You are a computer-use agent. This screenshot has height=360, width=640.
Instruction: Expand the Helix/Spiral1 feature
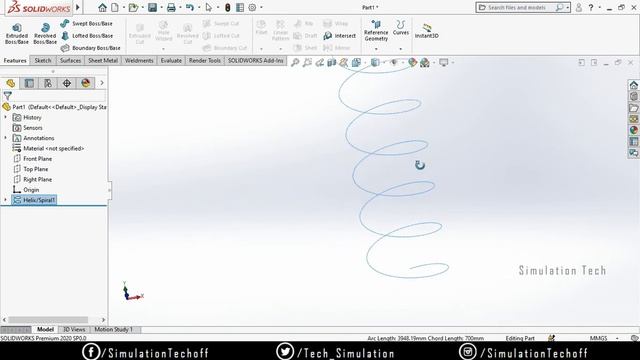pyautogui.click(x=5, y=200)
